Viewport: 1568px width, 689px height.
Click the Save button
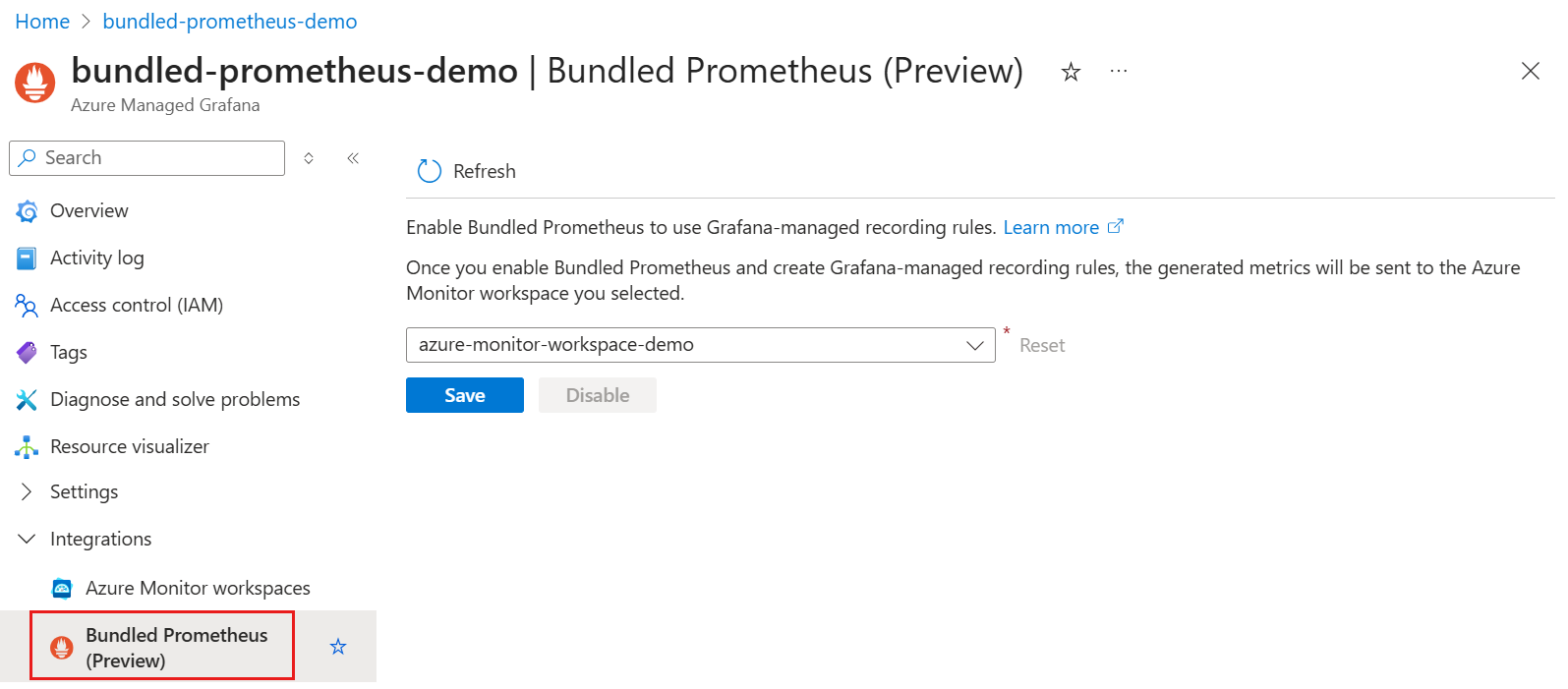click(x=464, y=394)
